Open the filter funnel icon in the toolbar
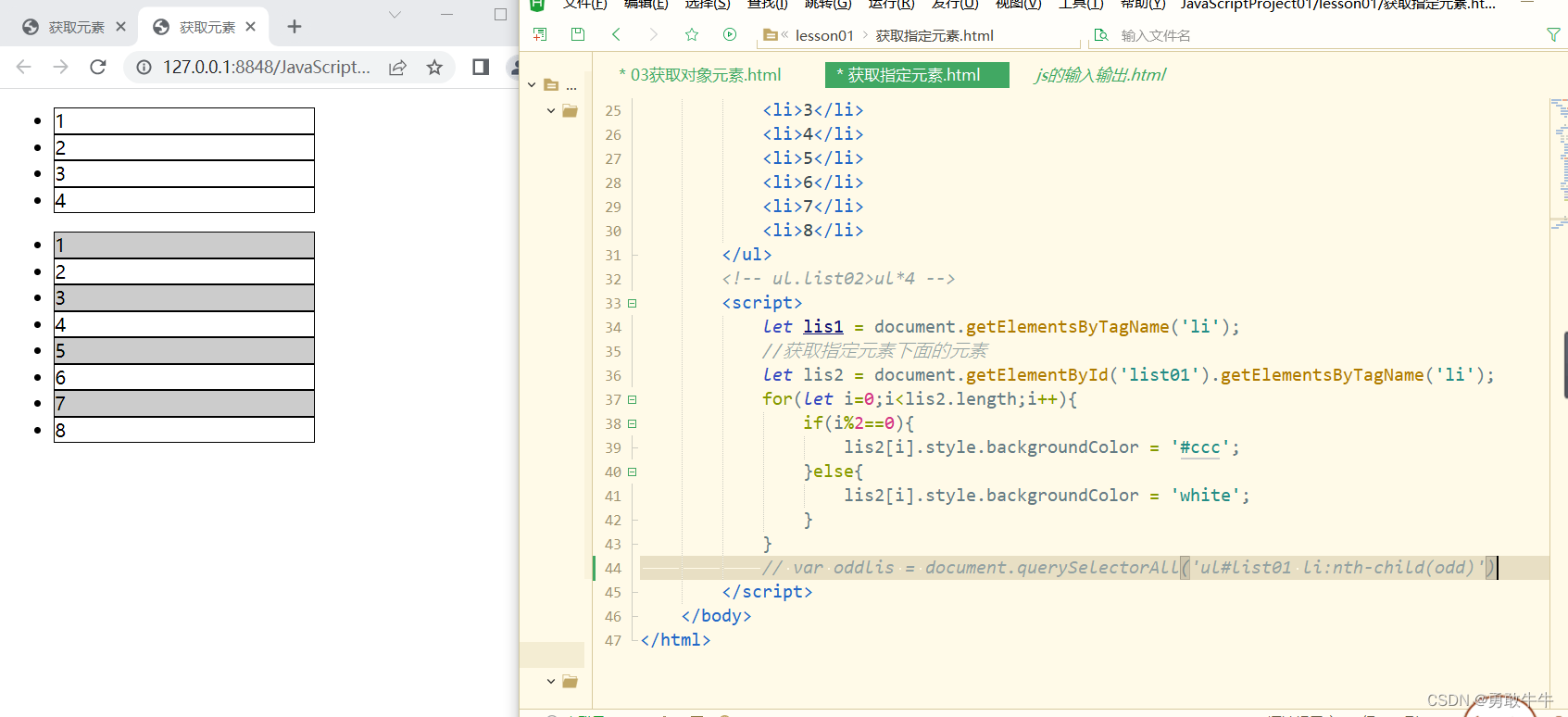Image resolution: width=1568 pixels, height=717 pixels. pos(1553,35)
